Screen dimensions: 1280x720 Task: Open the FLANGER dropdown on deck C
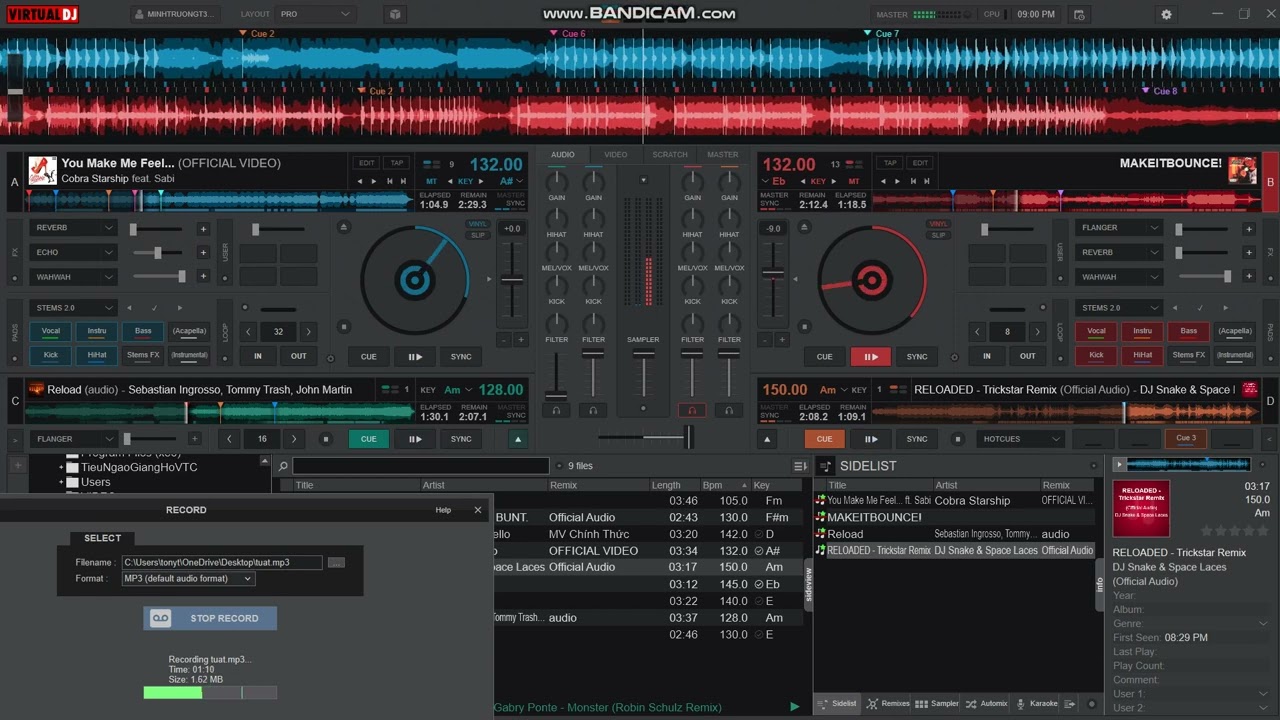(74, 439)
